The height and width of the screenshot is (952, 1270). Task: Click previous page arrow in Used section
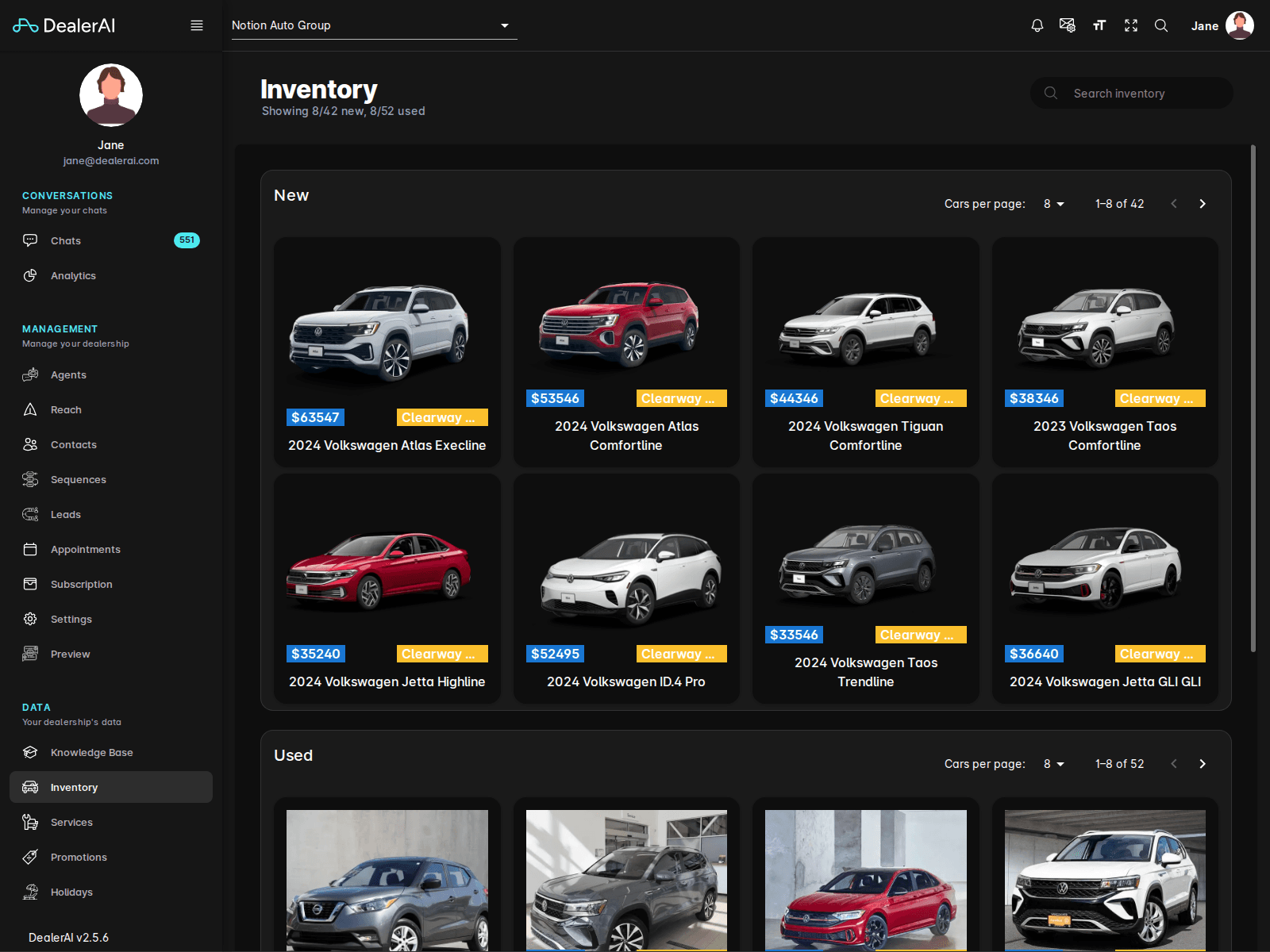tap(1173, 763)
